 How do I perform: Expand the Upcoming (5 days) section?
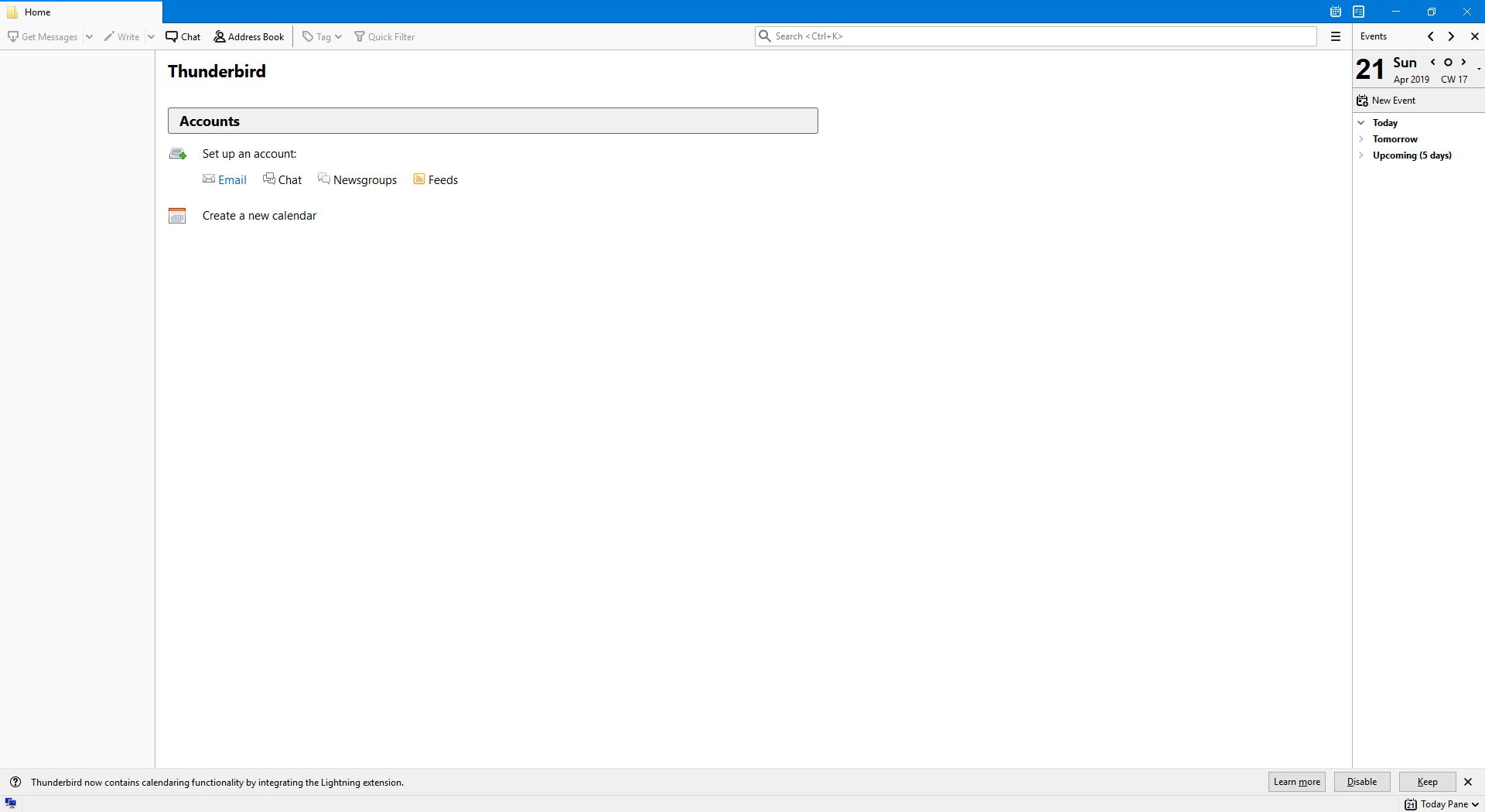pyautogui.click(x=1361, y=155)
